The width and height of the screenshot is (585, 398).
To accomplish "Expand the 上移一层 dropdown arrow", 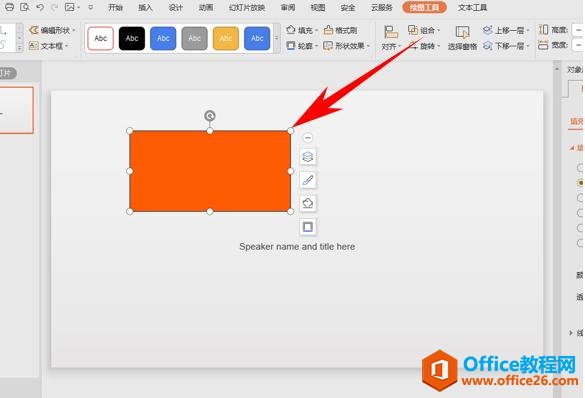I will (528, 30).
